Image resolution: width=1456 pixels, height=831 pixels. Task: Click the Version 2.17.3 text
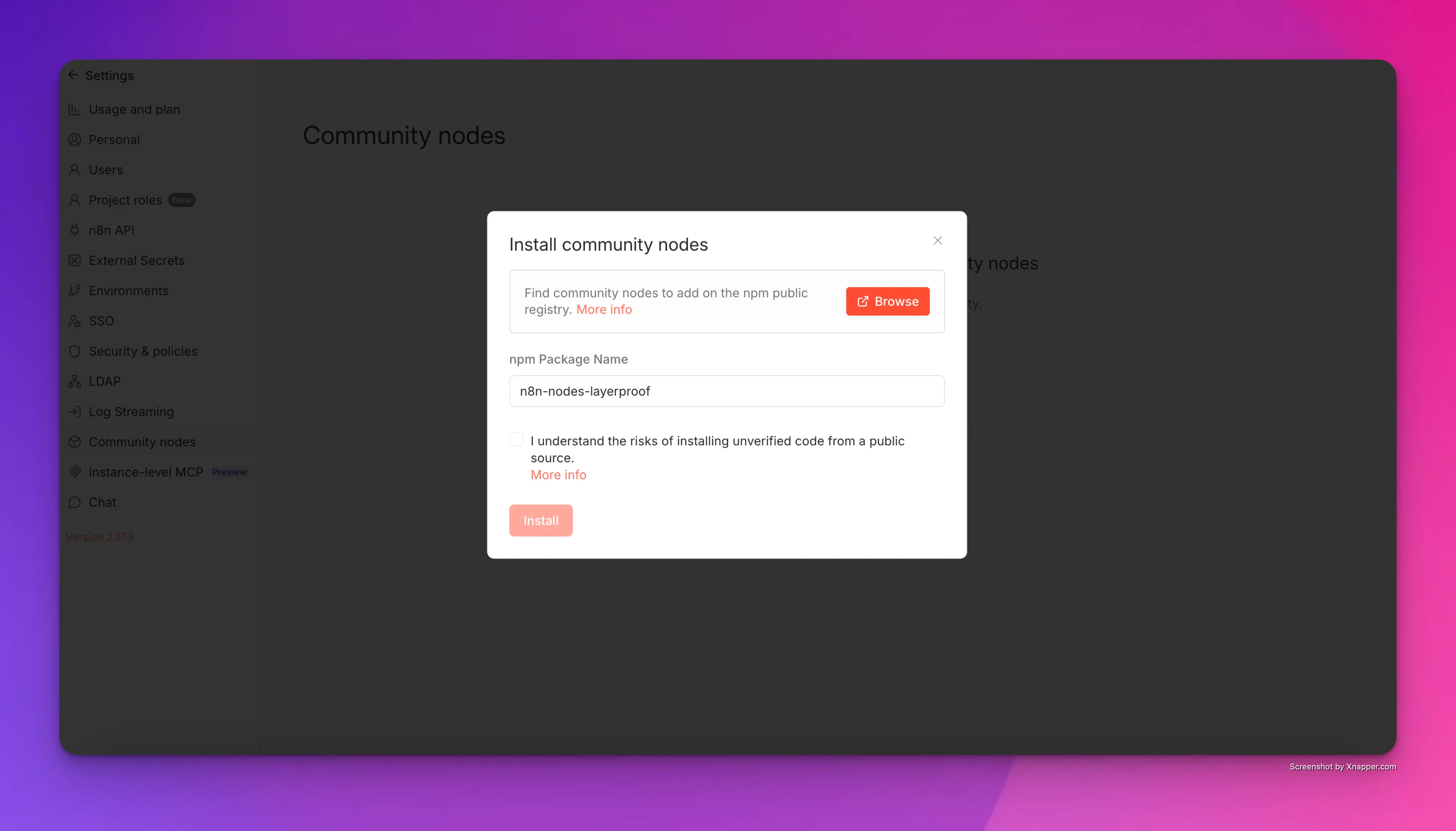click(x=99, y=537)
